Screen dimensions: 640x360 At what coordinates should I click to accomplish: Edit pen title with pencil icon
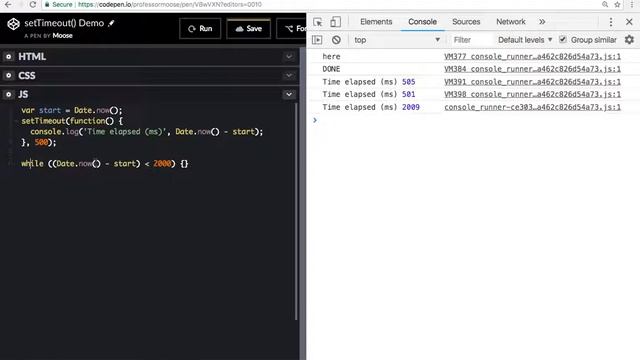pyautogui.click(x=111, y=24)
